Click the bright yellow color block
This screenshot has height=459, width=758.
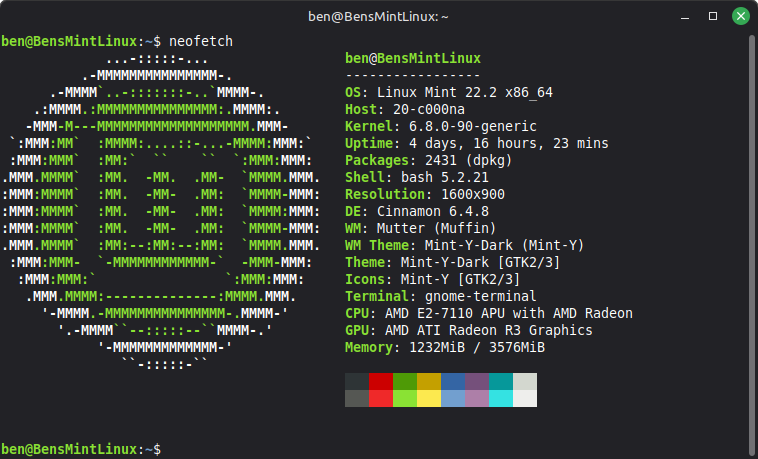coord(428,398)
